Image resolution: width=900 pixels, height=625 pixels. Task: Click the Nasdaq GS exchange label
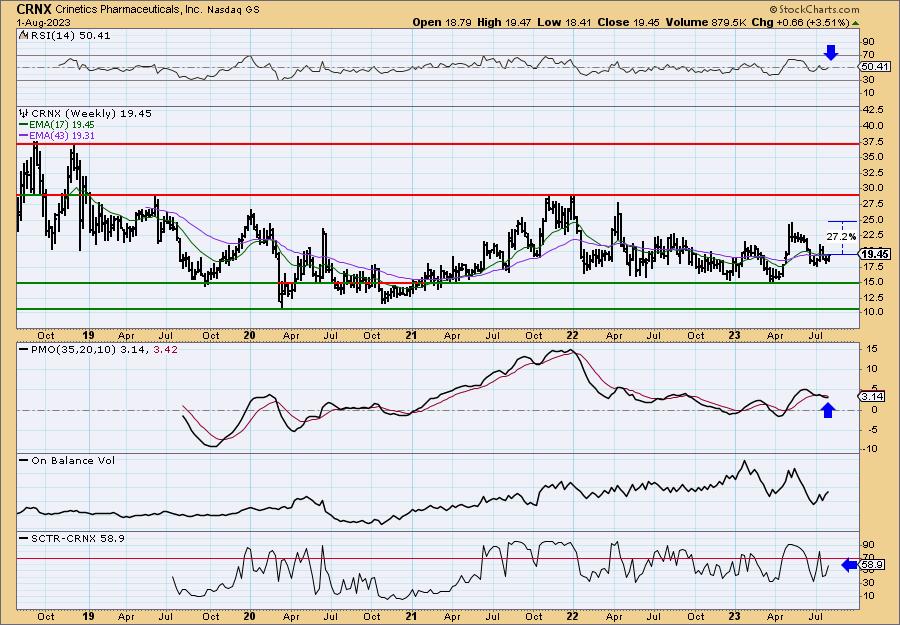pyautogui.click(x=234, y=10)
